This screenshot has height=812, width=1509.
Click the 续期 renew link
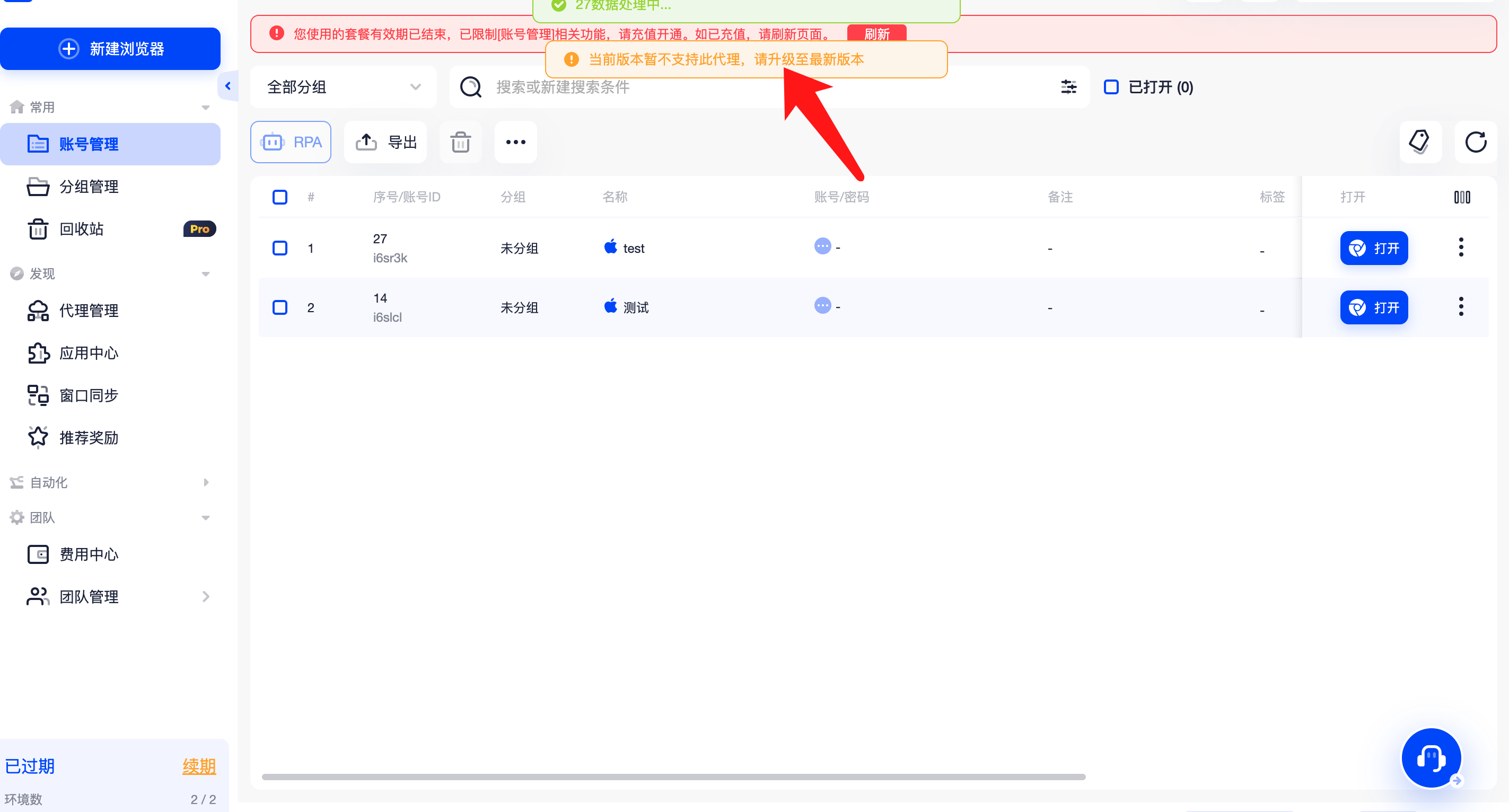199,766
